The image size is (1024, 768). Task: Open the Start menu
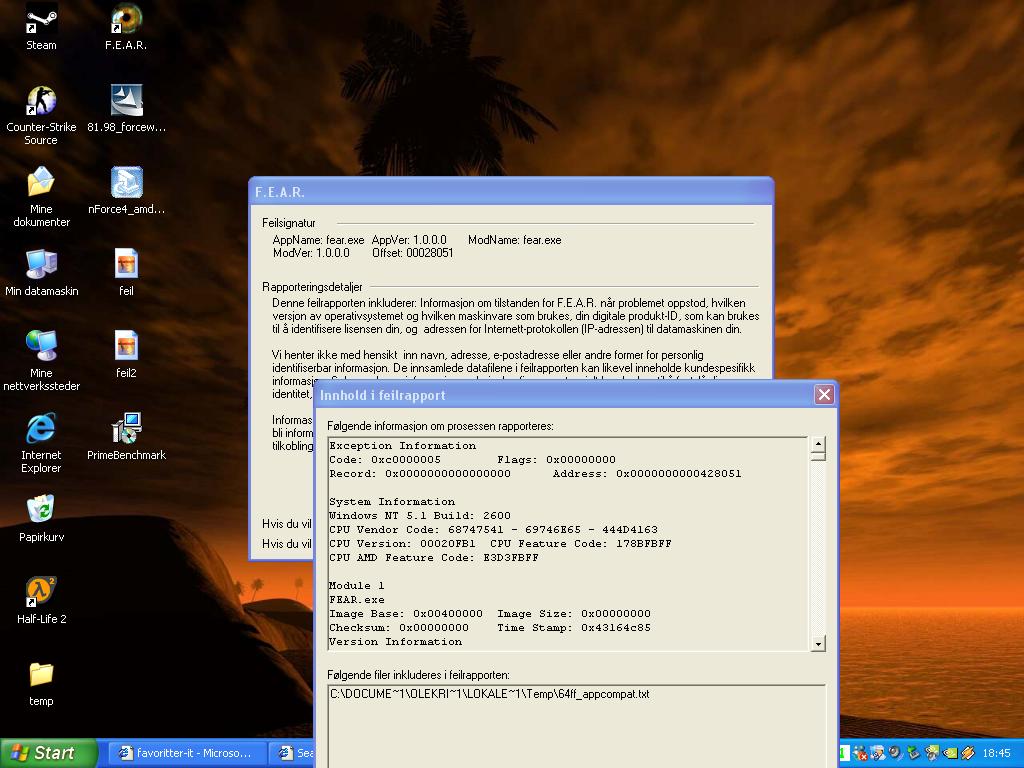(48, 753)
